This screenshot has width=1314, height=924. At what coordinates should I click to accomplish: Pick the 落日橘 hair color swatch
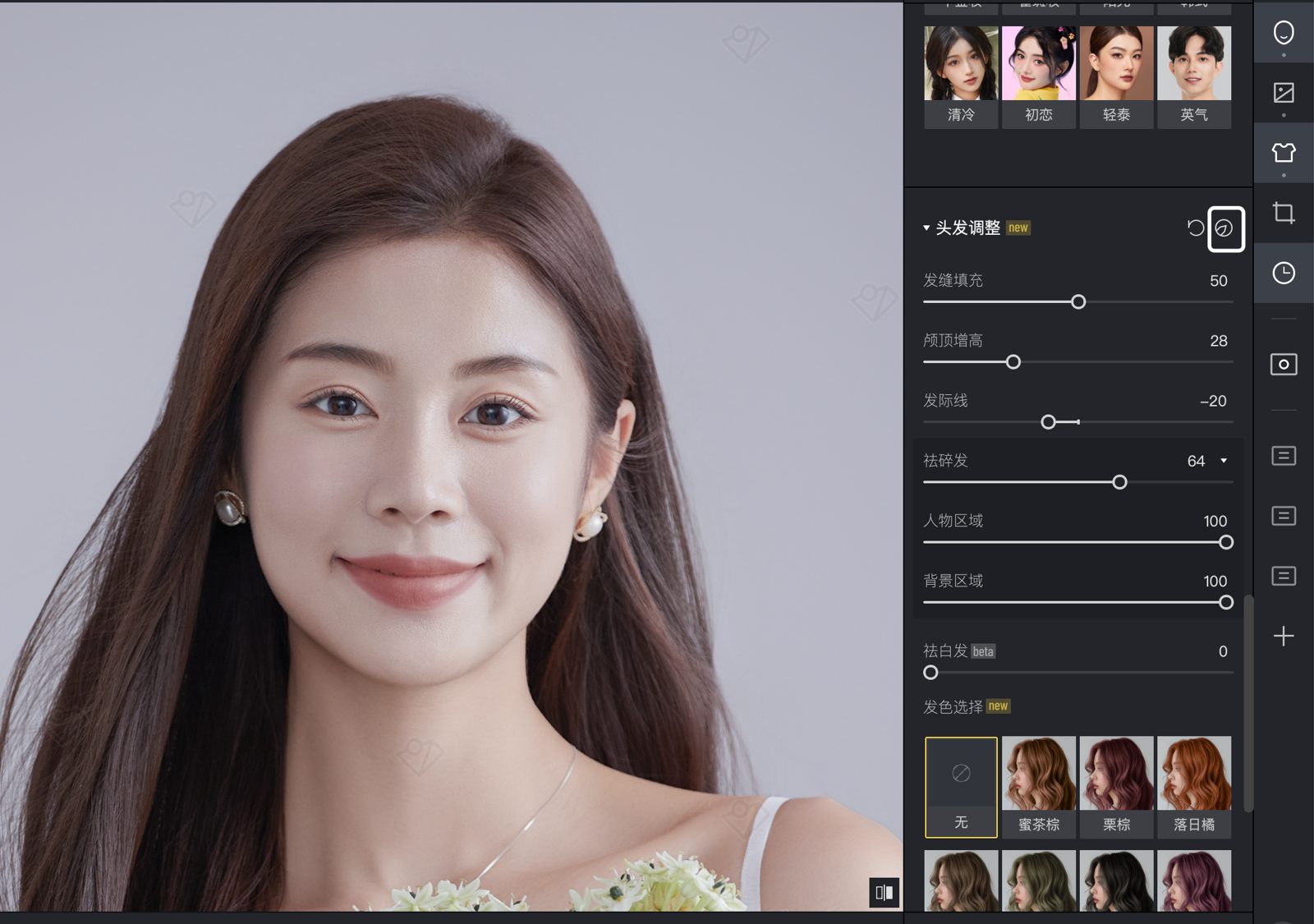click(x=1193, y=786)
